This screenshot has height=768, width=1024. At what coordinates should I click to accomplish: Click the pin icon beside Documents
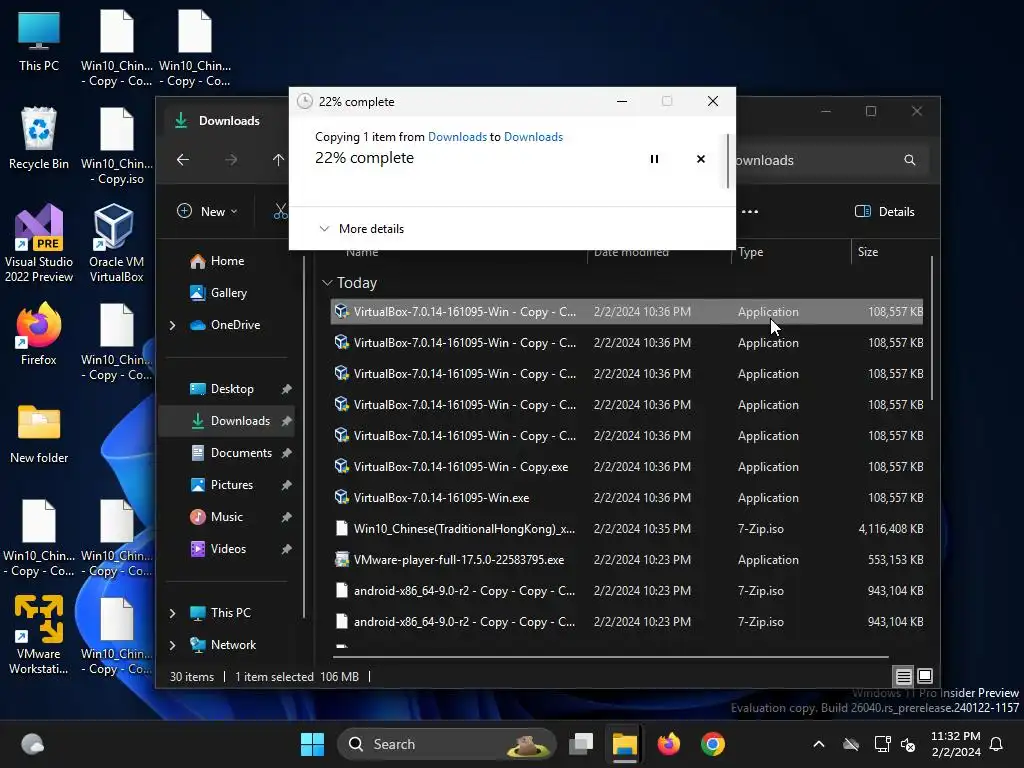pos(286,453)
